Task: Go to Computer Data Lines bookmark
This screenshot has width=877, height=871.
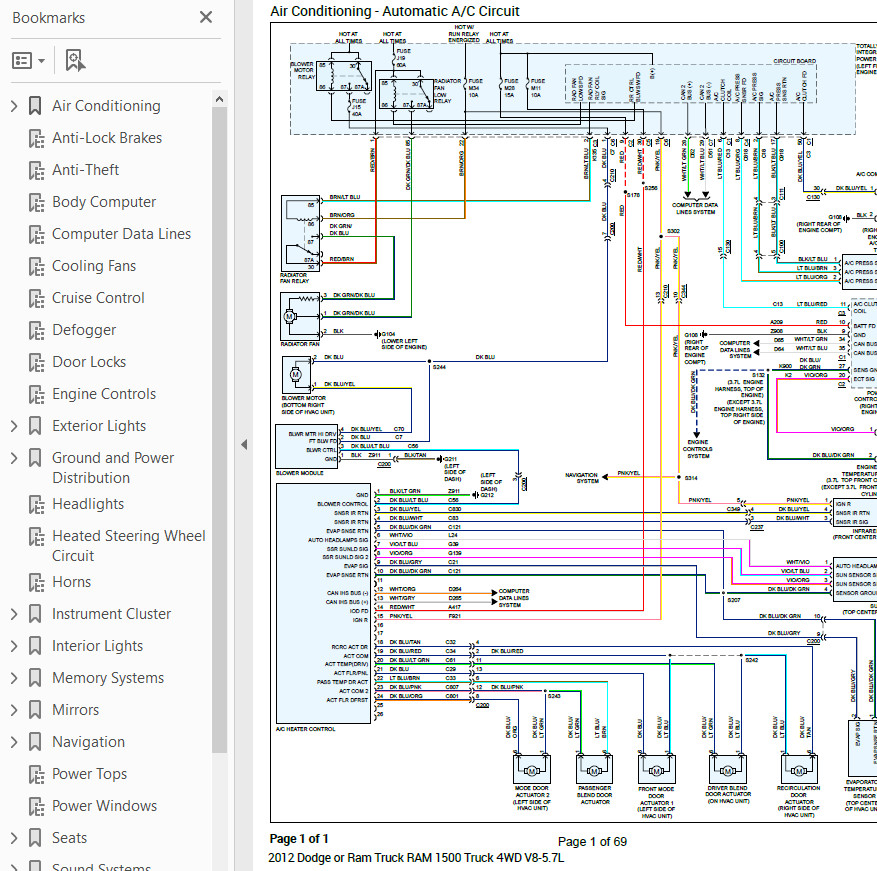Action: 121,234
